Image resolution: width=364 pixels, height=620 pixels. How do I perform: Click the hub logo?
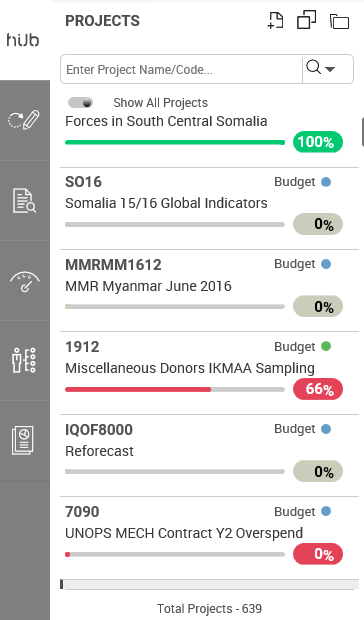(23, 40)
